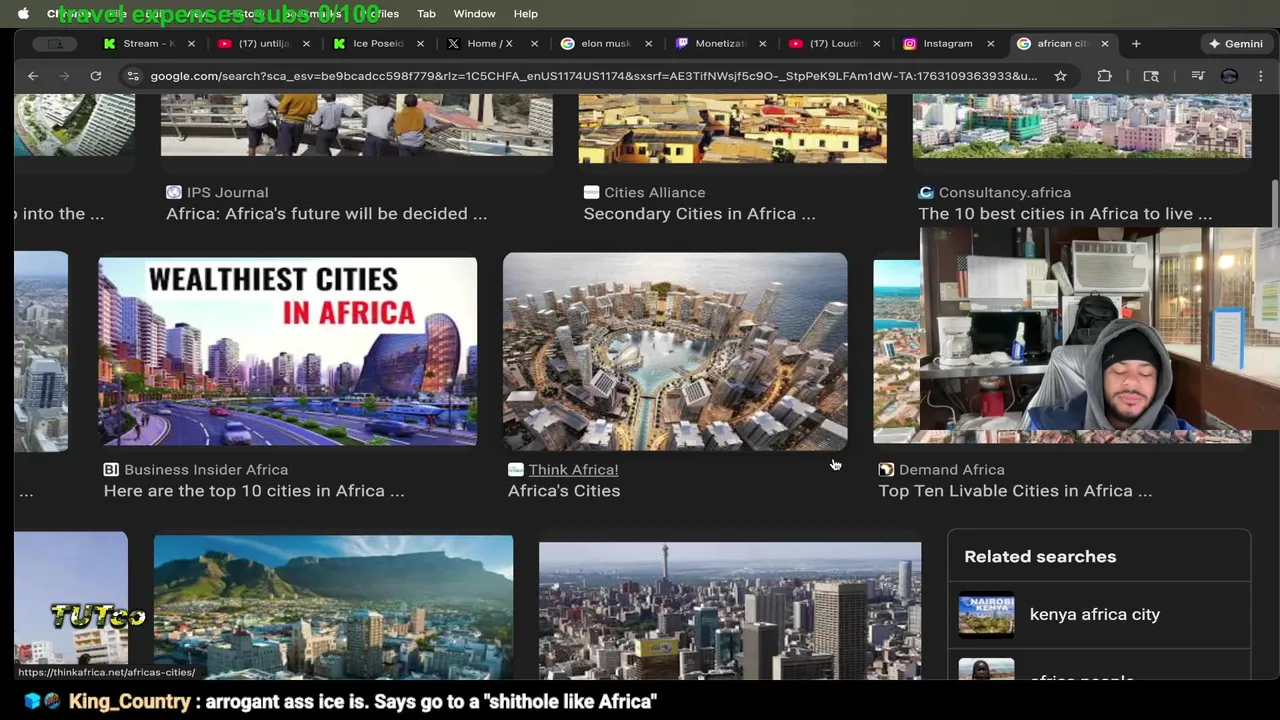
Task: Open the Wealthiest Cities in Africa thumbnail
Action: point(288,351)
